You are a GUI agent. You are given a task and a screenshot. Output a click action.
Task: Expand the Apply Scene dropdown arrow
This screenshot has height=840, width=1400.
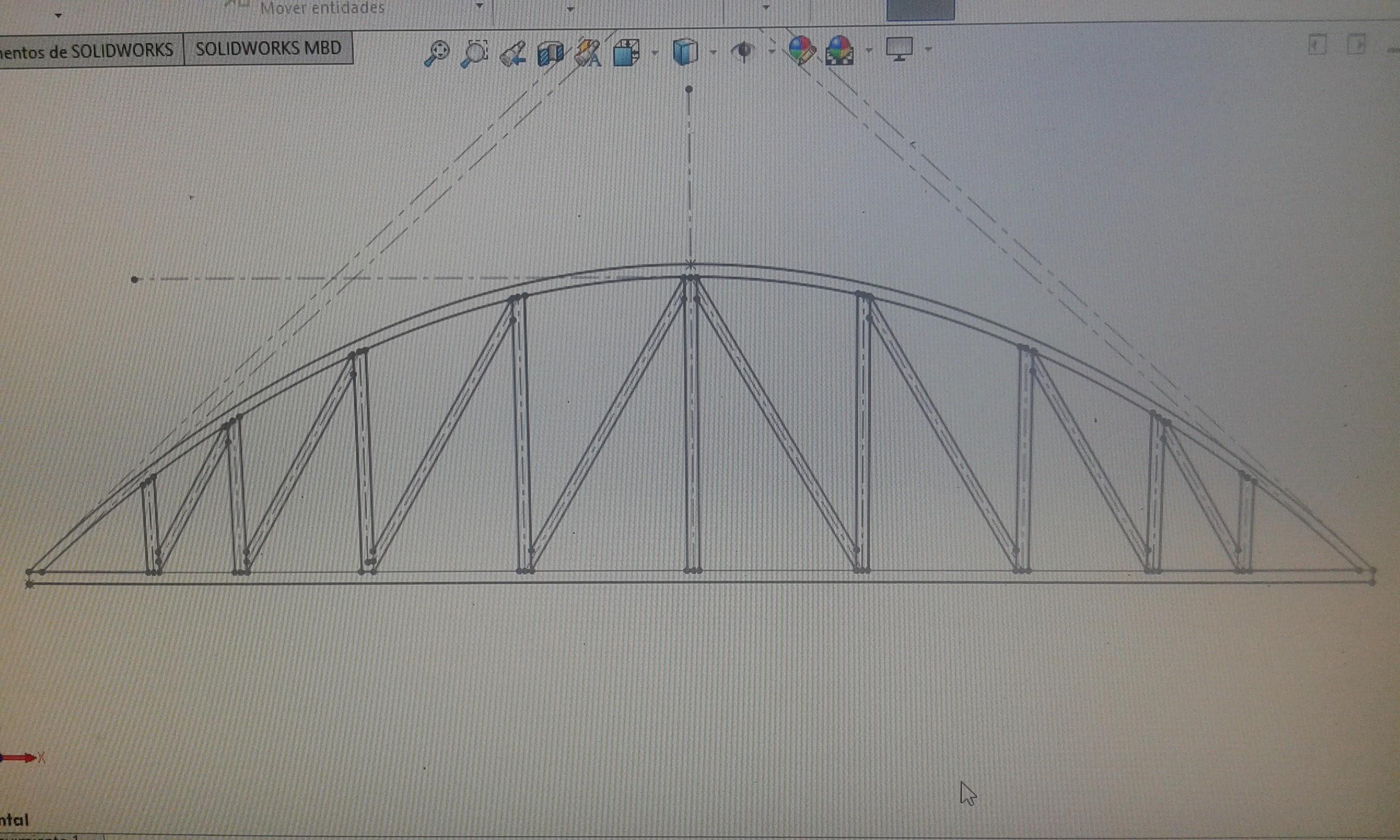click(x=868, y=50)
